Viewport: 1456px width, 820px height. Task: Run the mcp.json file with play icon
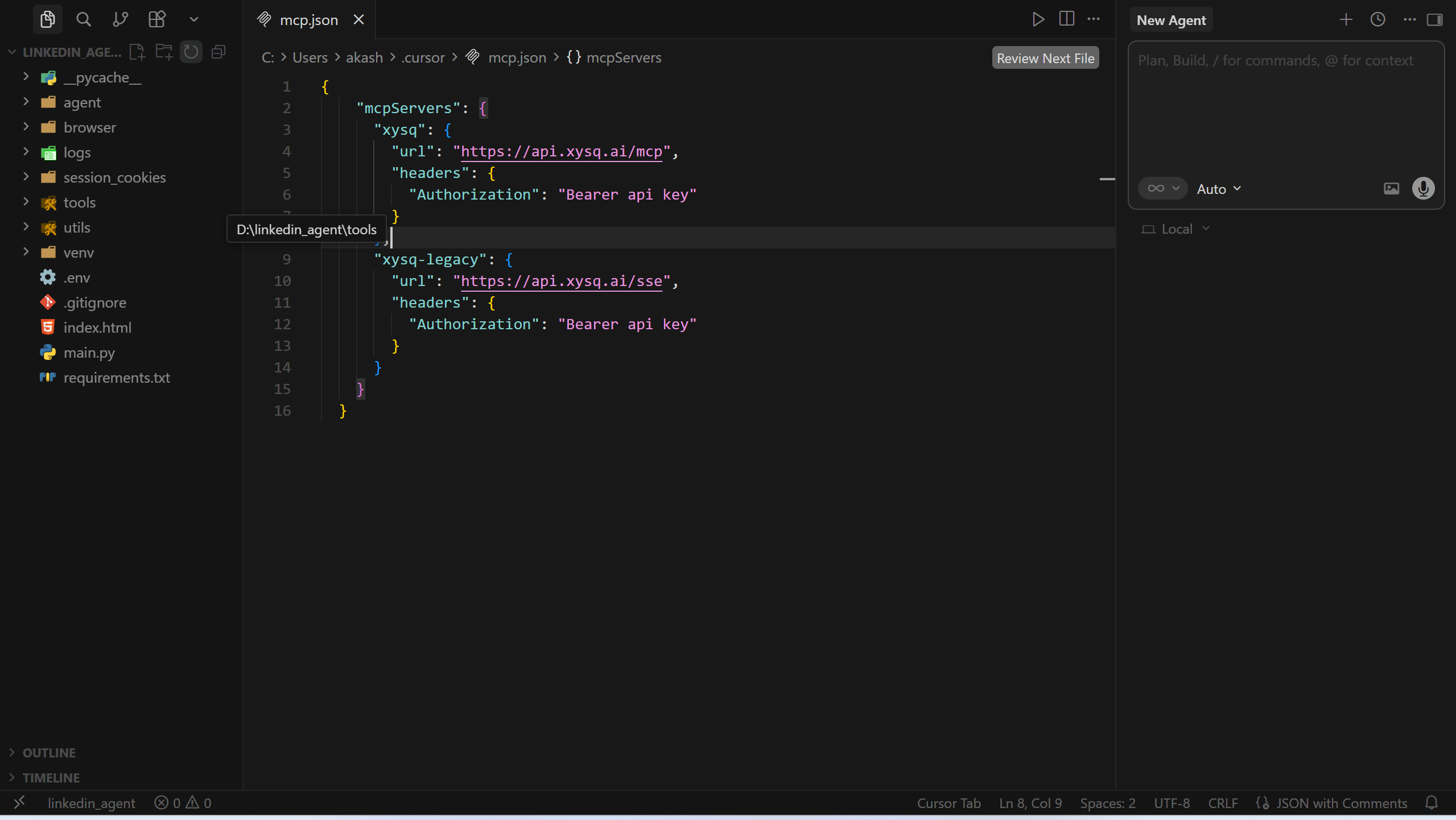[1038, 19]
